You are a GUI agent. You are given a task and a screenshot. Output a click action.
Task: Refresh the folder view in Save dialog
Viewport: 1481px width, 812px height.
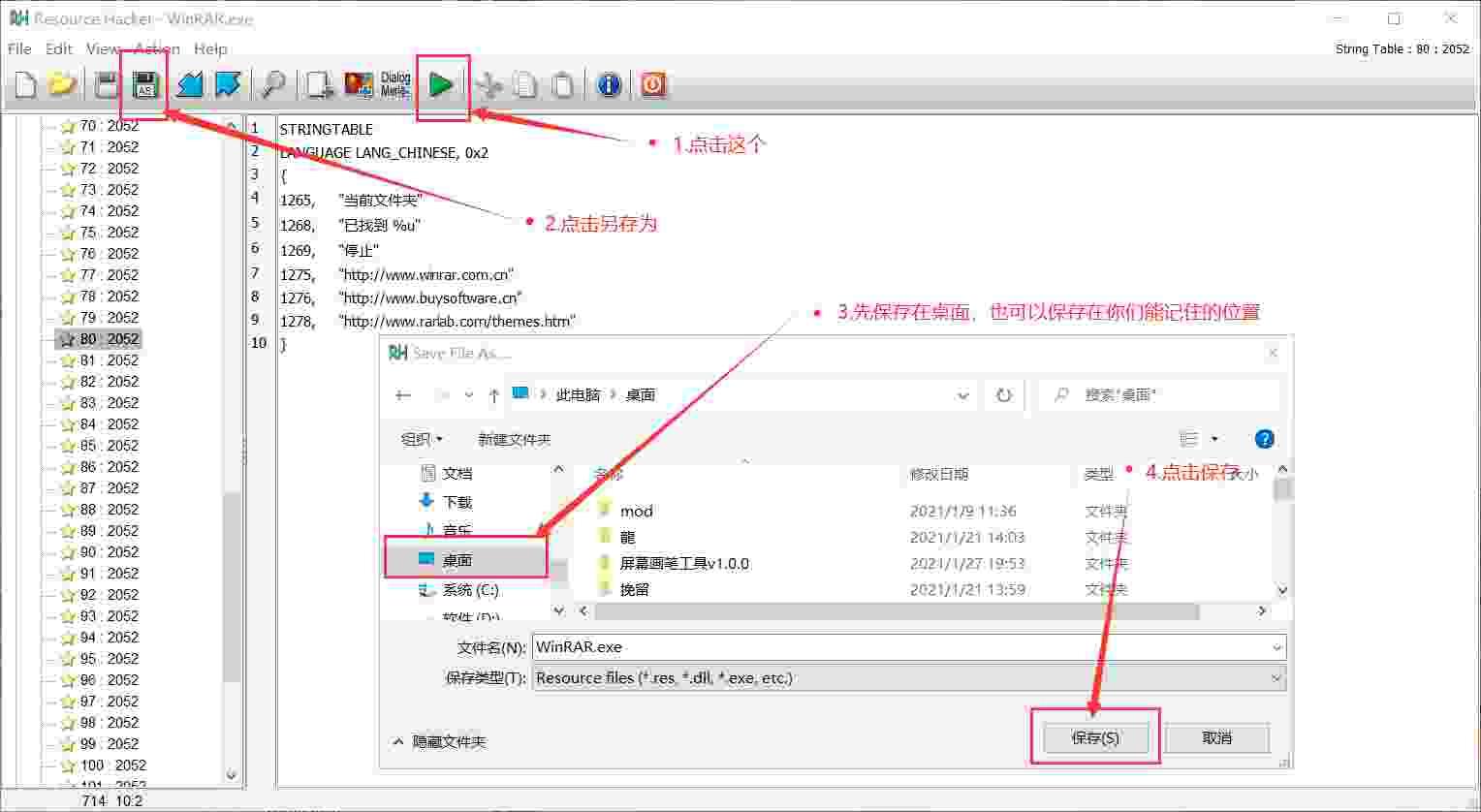1004,395
